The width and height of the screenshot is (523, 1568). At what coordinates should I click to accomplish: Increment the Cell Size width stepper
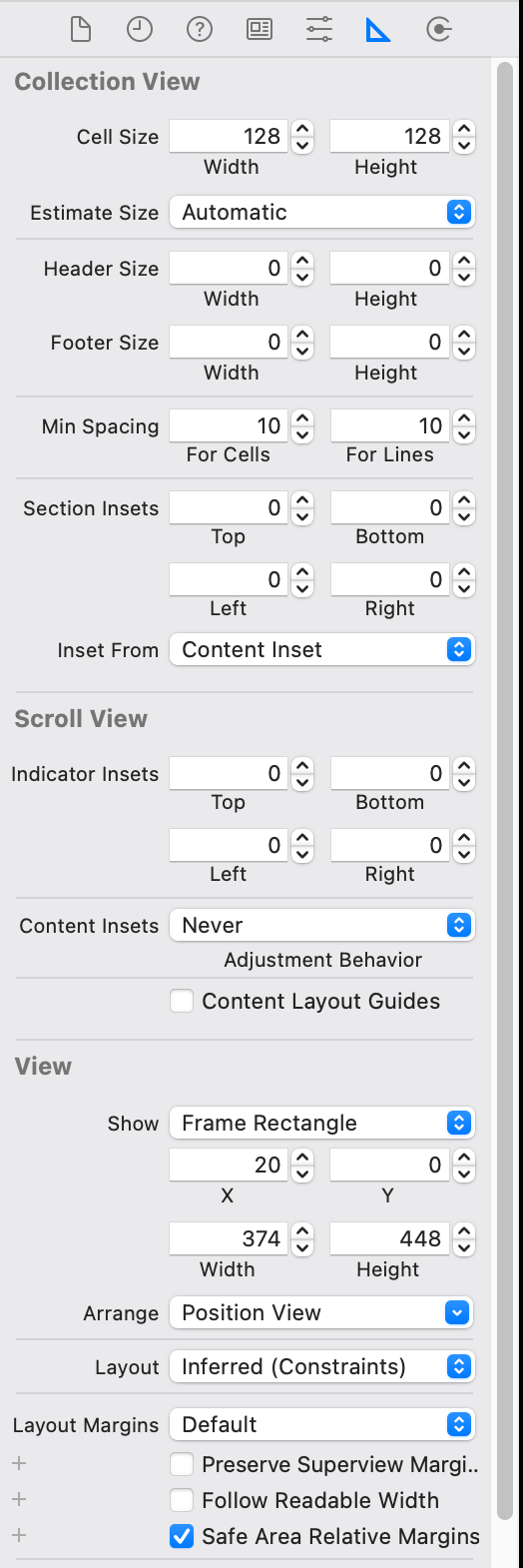(x=303, y=129)
